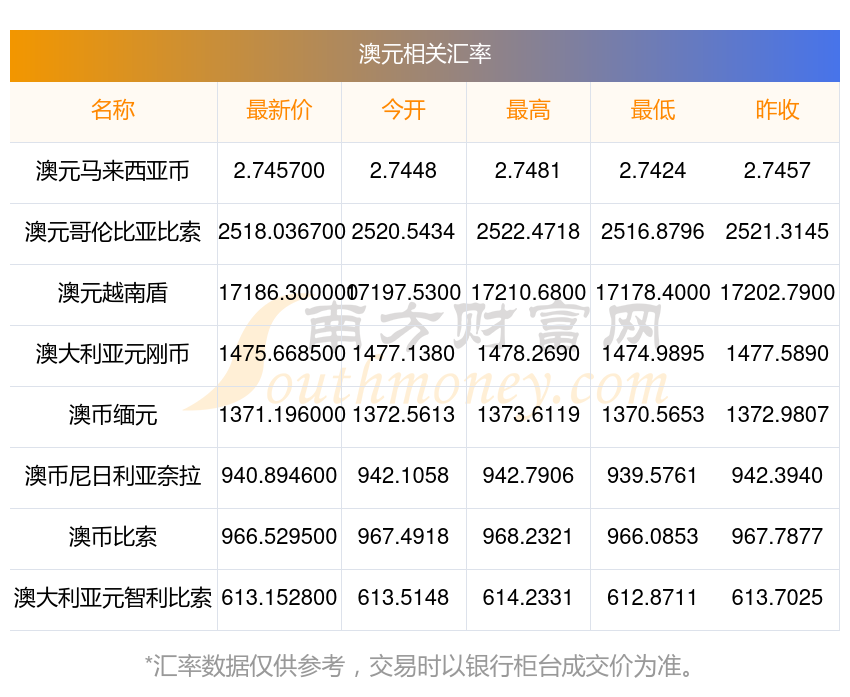
Task: Select the 967.7877 previous close cell
Action: [x=777, y=537]
